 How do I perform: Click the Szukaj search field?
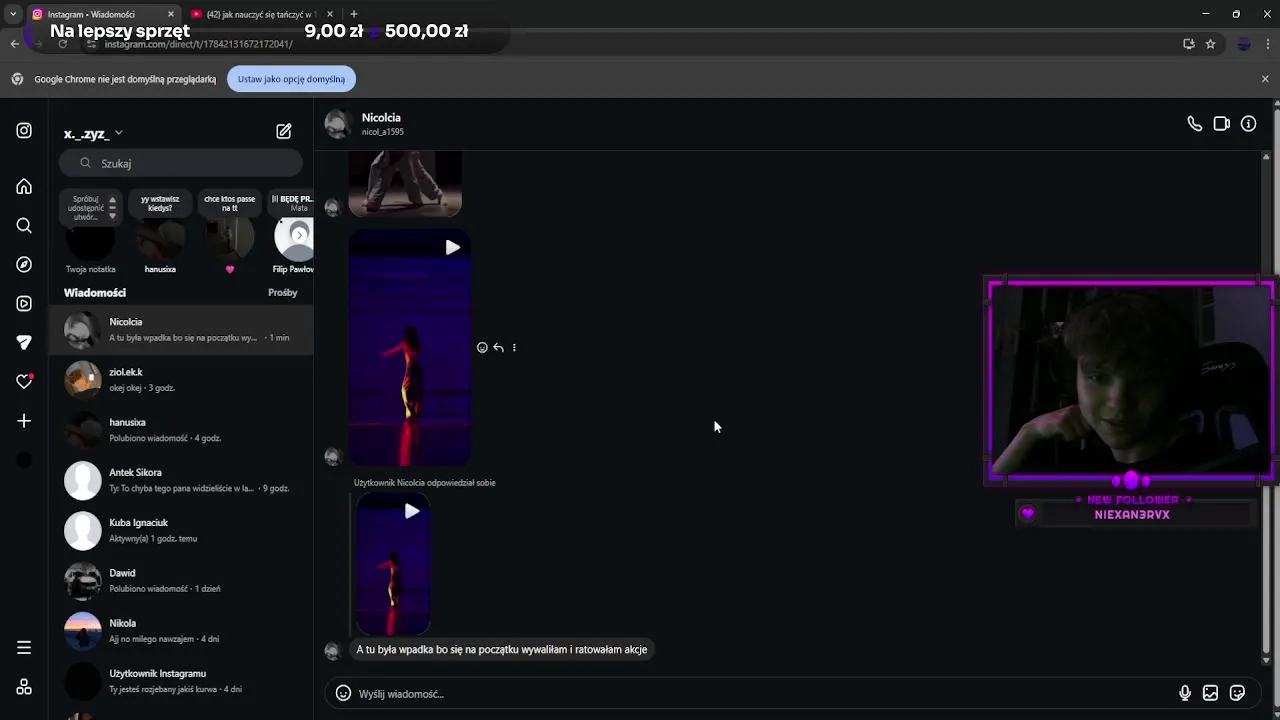(180, 163)
